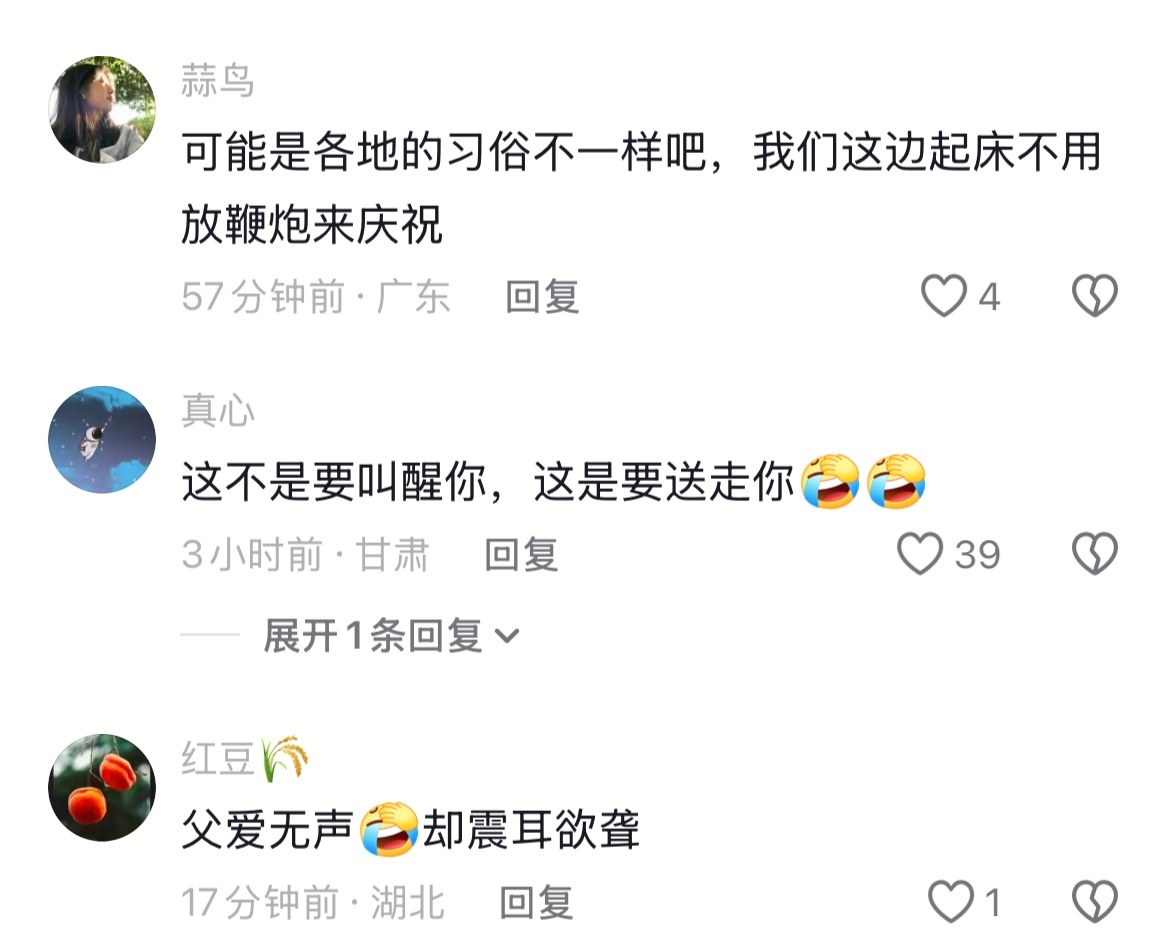Like 真心's comment with 39 likes

(919, 554)
